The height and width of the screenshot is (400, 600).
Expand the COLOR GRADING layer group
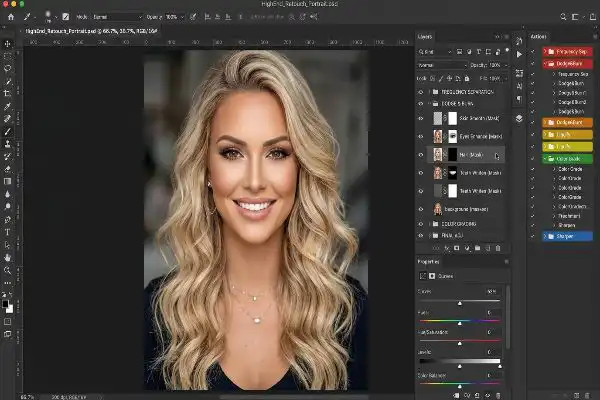pyautogui.click(x=429, y=224)
